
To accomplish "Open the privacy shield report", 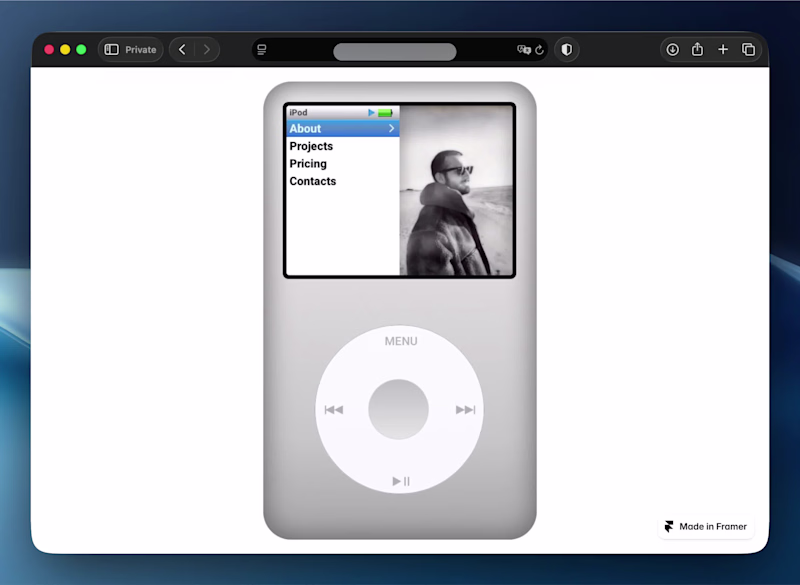I will coord(566,49).
